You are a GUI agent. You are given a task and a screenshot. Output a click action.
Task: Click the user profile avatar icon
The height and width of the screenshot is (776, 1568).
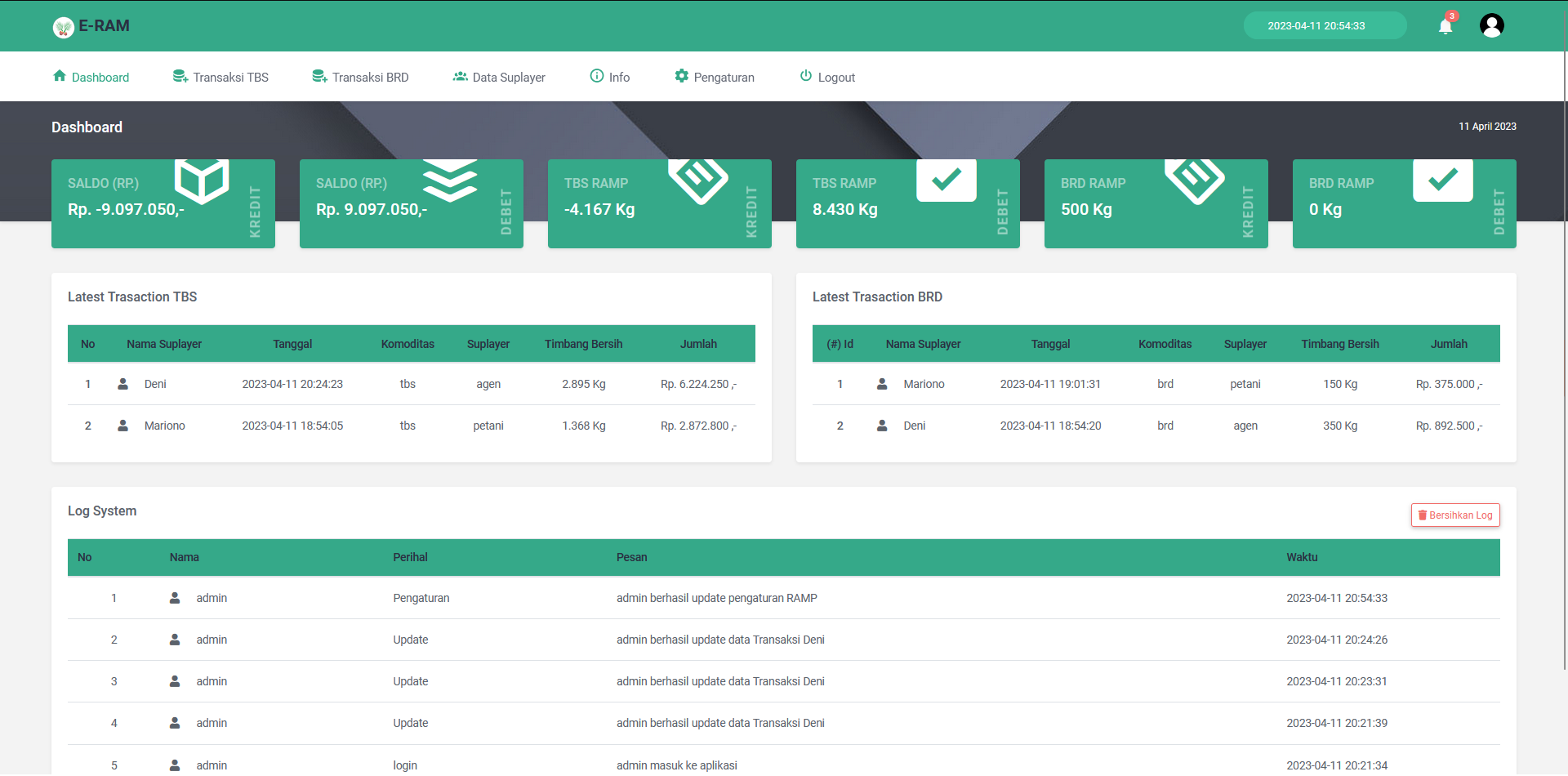(x=1492, y=25)
